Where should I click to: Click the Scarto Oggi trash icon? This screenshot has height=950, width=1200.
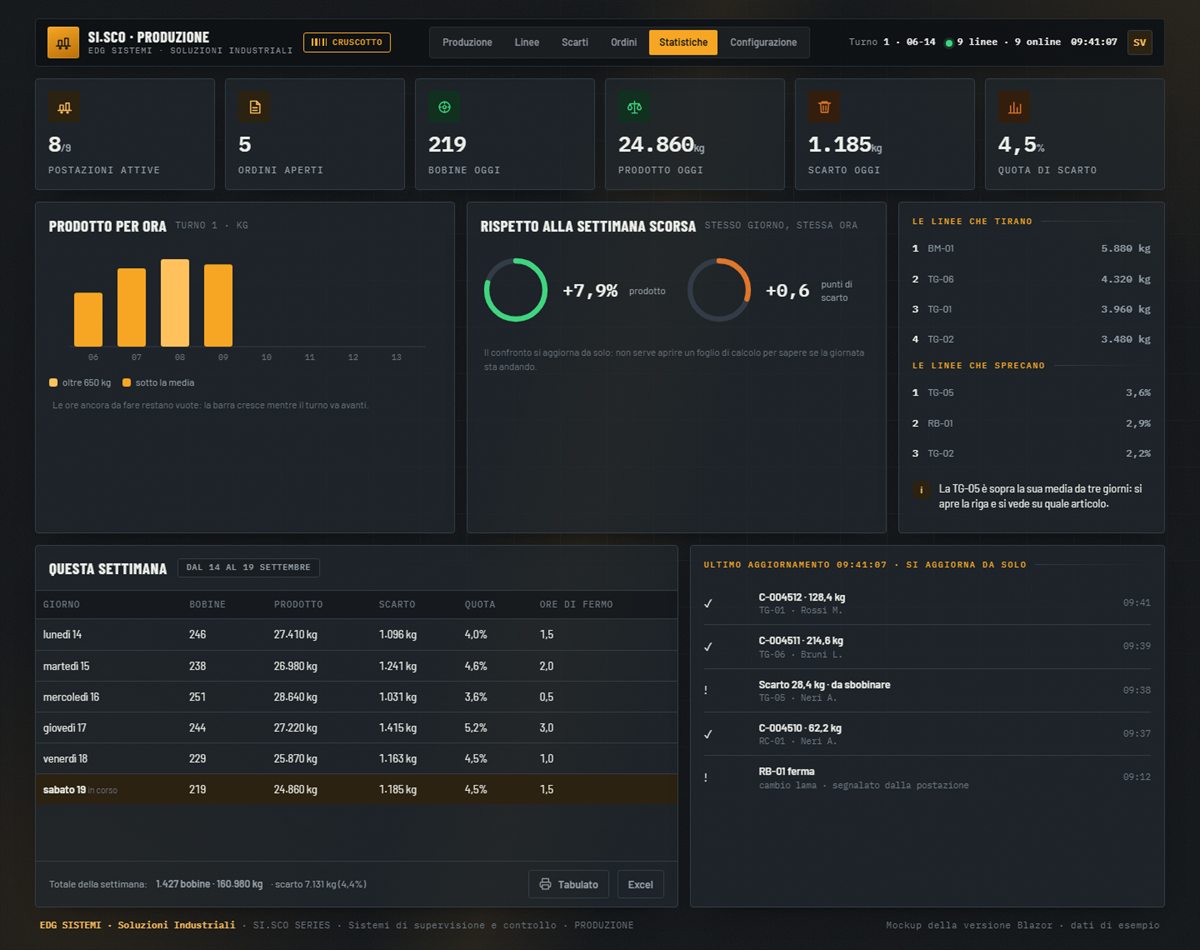[x=824, y=107]
